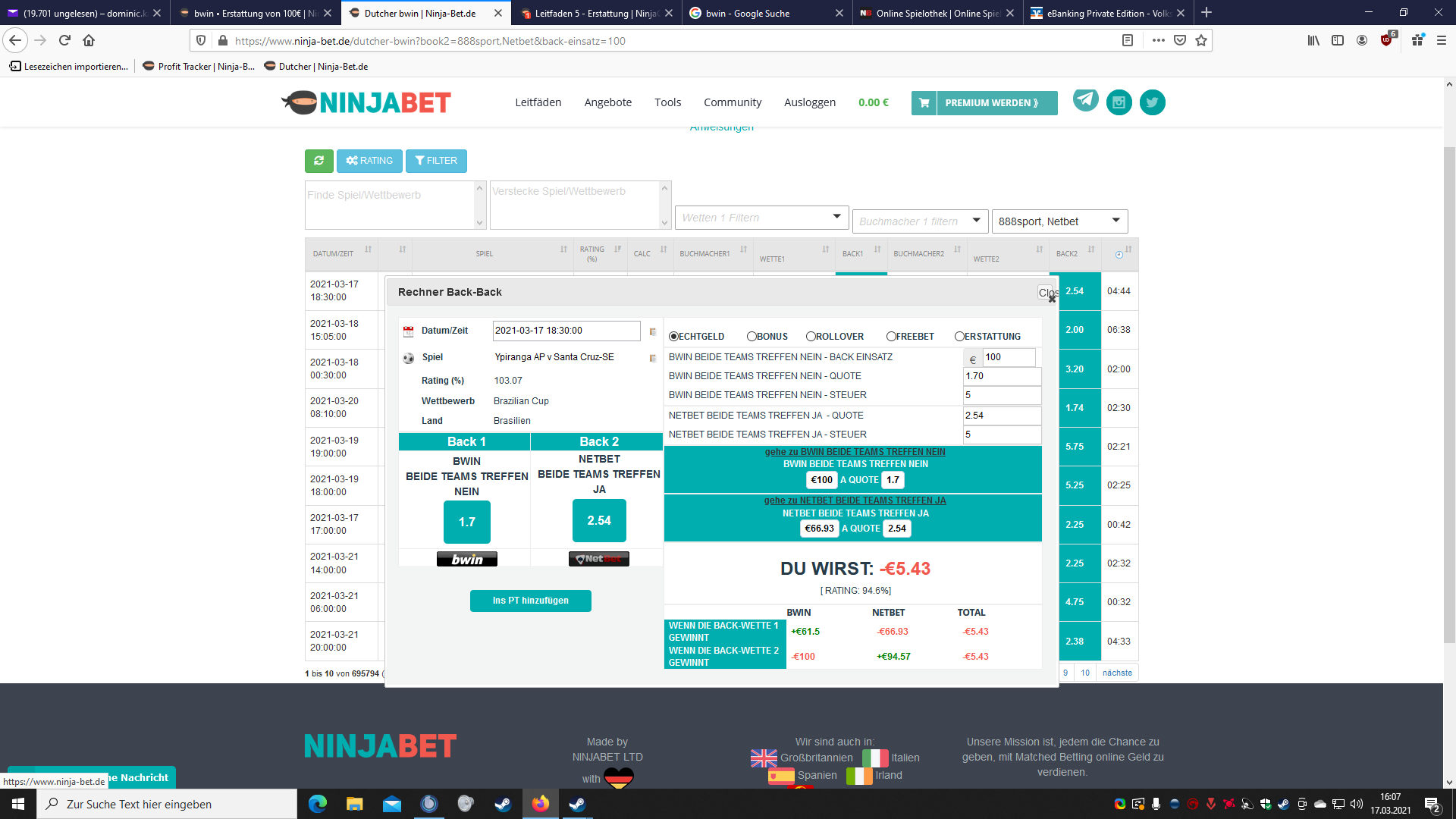Click the Netbet bookmaker logo
This screenshot has width=1456, height=819.
pyautogui.click(x=598, y=559)
